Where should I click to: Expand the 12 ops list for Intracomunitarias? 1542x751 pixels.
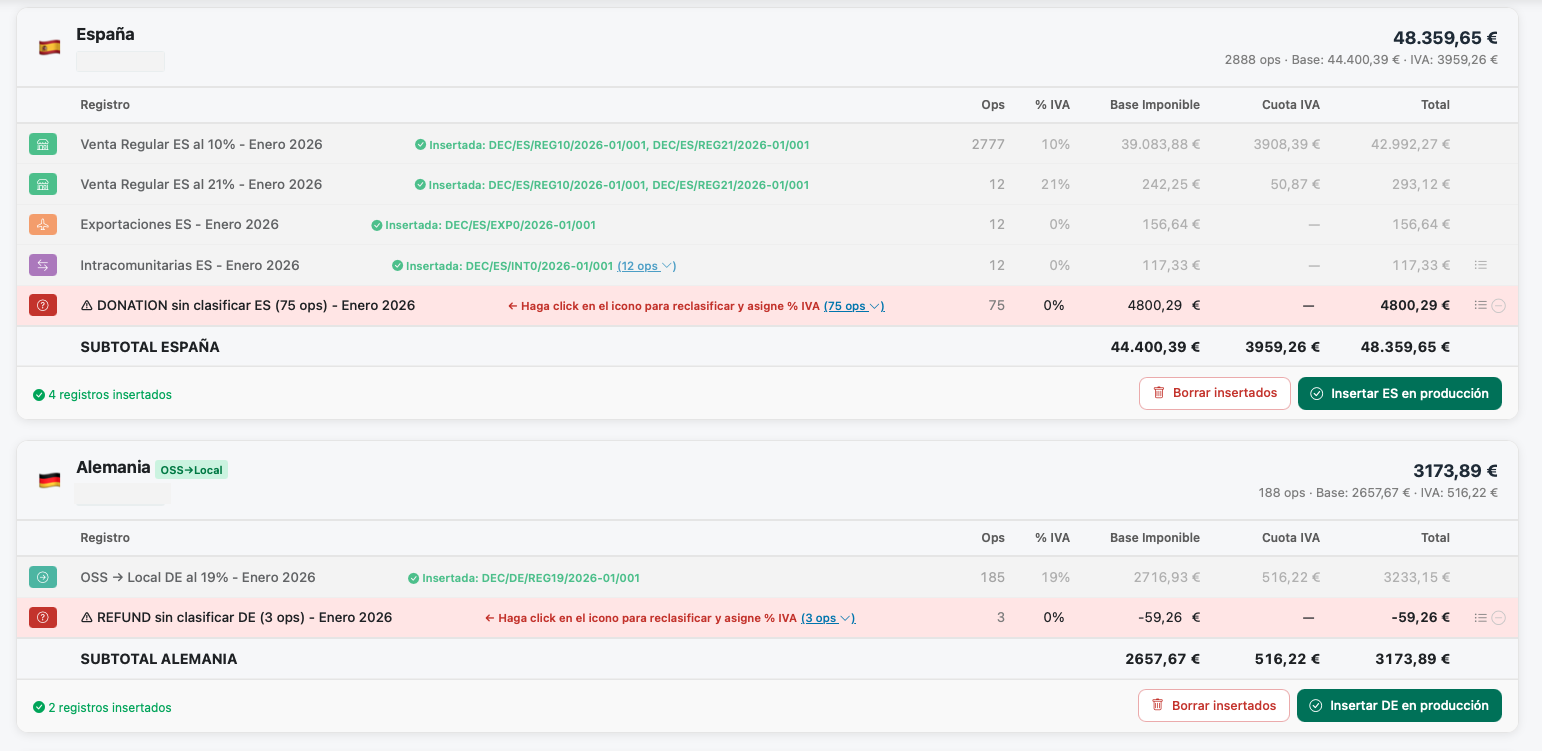coord(646,266)
